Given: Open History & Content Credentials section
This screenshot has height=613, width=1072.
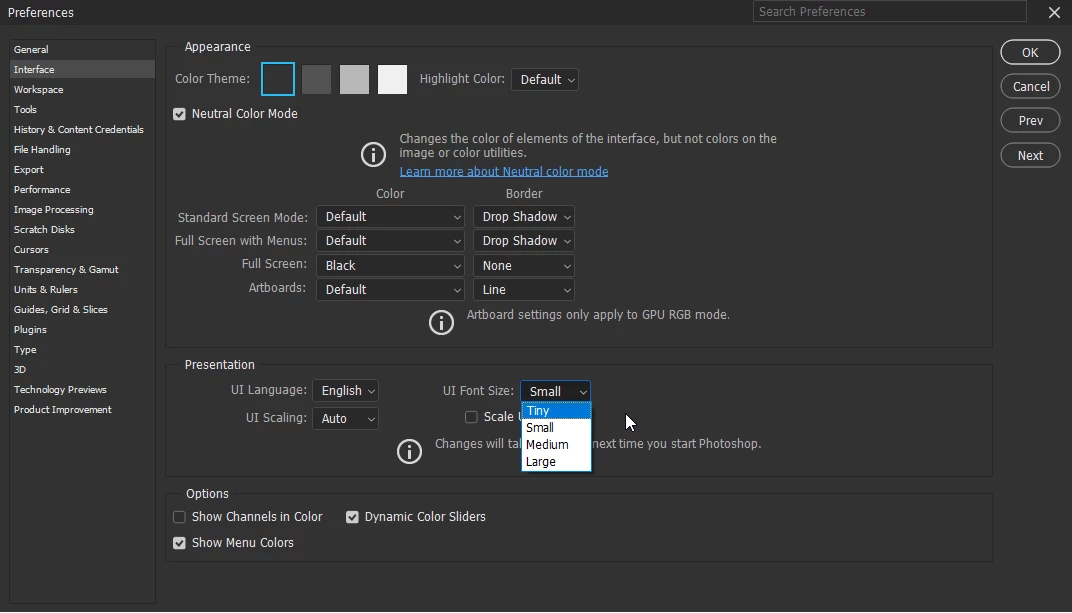Looking at the screenshot, I should 82,129.
